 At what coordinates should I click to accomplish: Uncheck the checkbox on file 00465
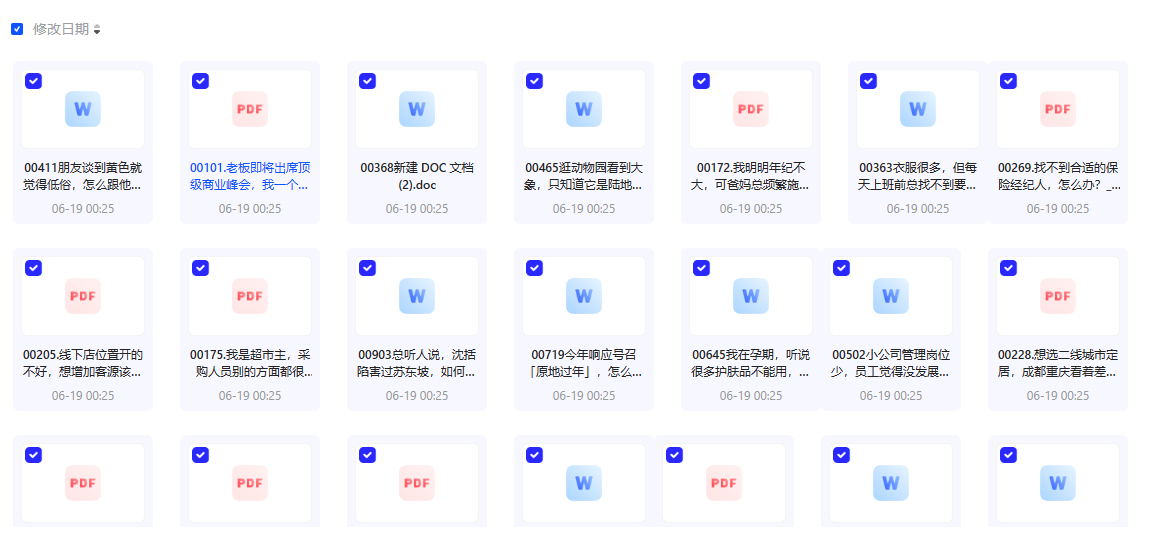tap(534, 81)
